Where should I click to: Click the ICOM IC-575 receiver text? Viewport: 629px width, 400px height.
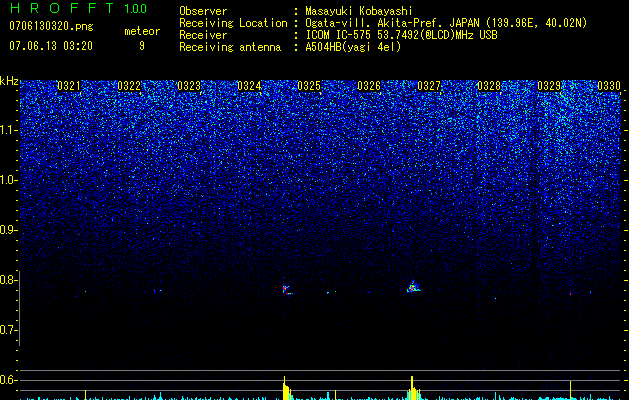[x=401, y=35]
